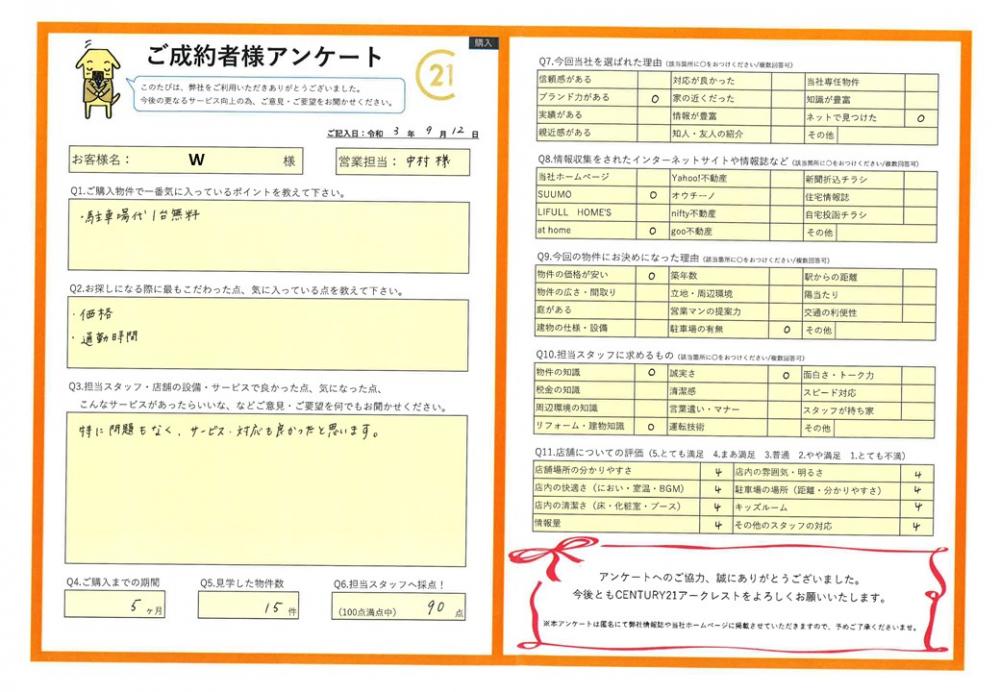Toggle the ネットで見つけた checkbox in Q7
Image resolution: width=1000 pixels, height=692 pixels.
920,117
